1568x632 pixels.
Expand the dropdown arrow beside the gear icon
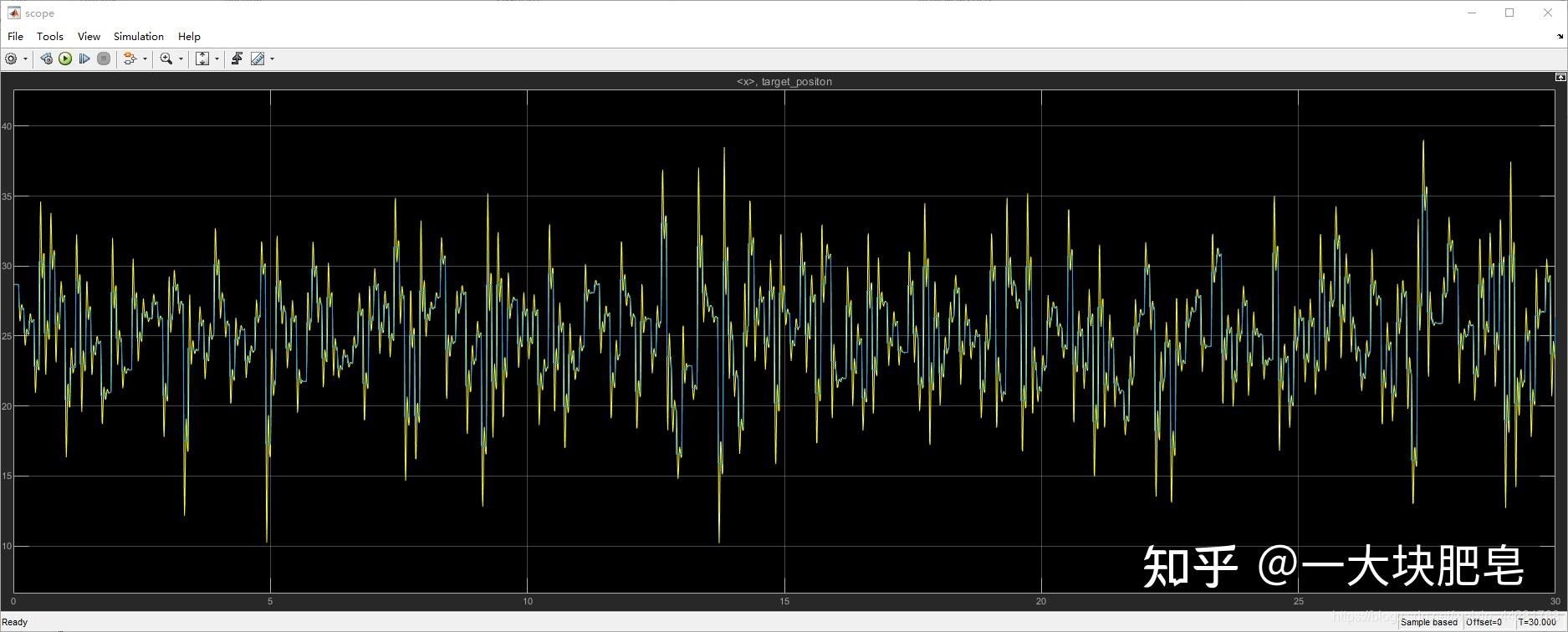click(25, 59)
